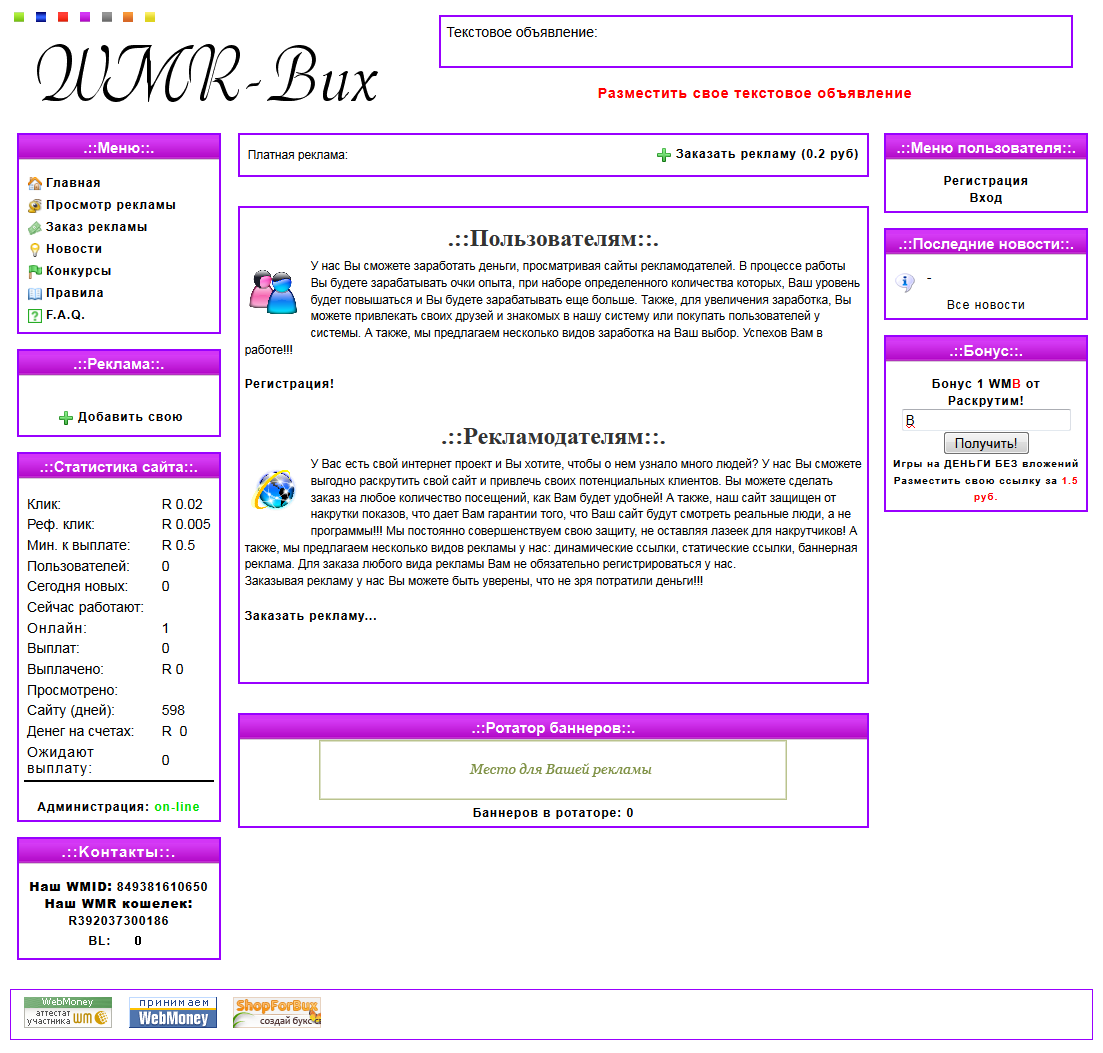Click the lightbulb icon beside Новости

(34, 249)
